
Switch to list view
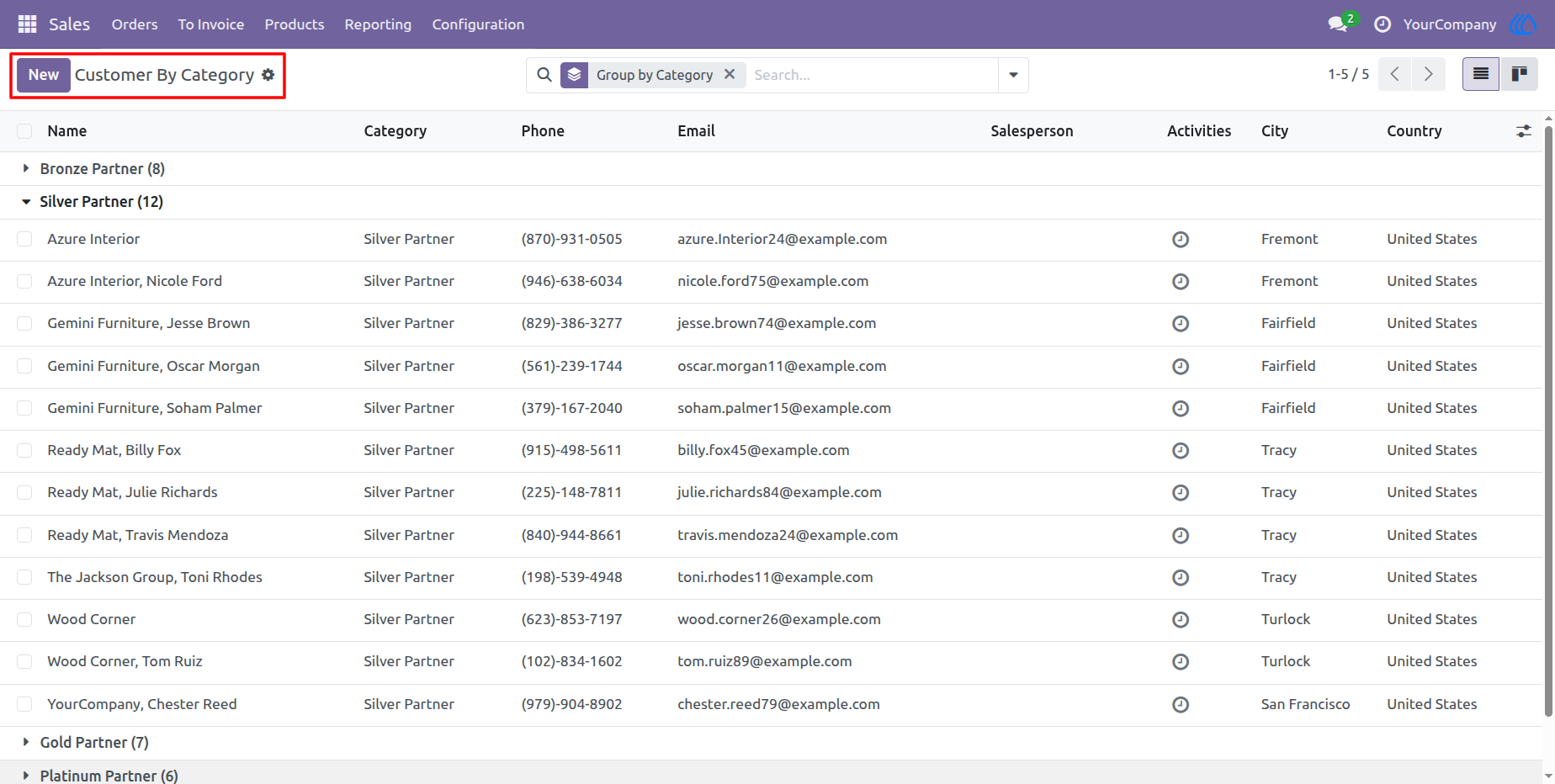(1481, 74)
